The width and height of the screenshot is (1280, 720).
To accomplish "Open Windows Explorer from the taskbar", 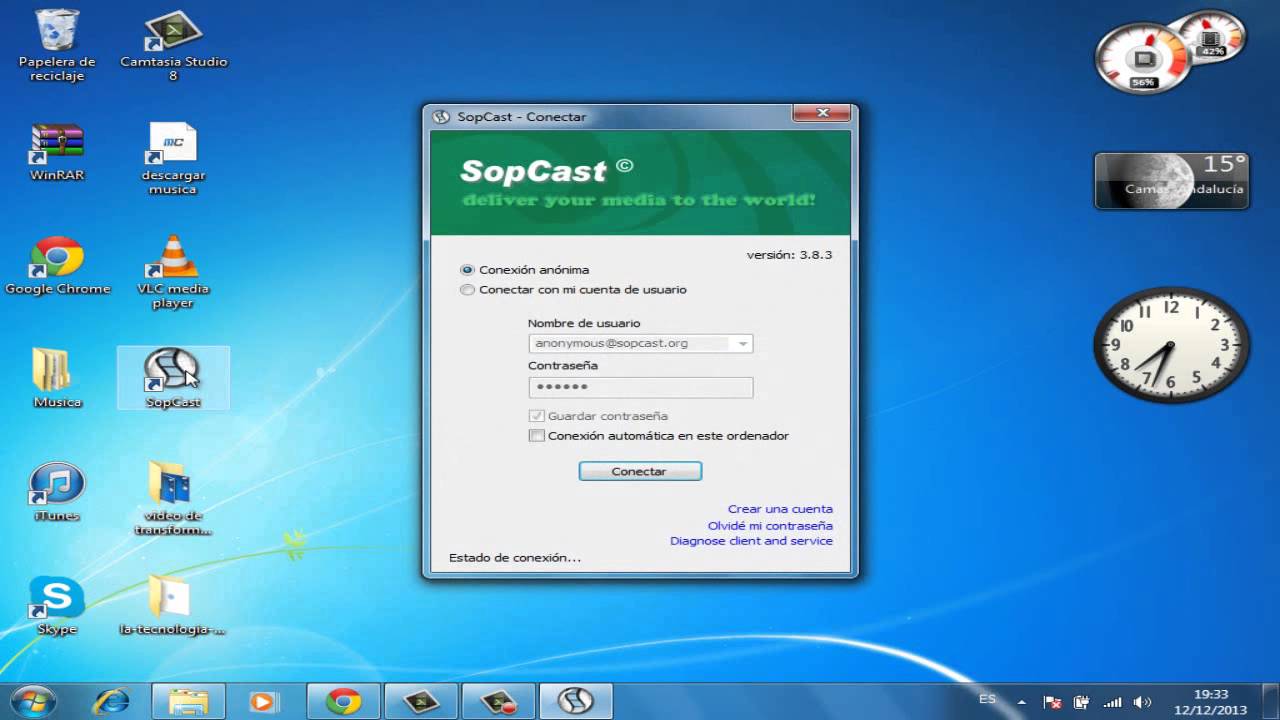I will click(187, 702).
